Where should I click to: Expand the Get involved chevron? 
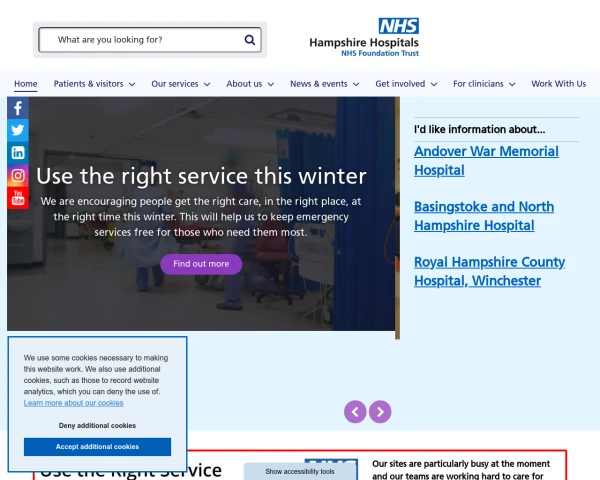pos(434,84)
